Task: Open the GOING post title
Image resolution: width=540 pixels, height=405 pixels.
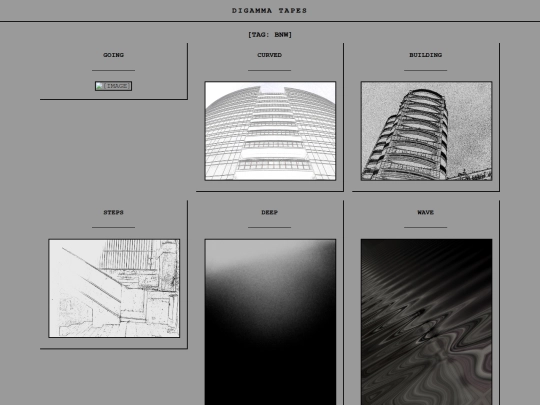Action: (113, 55)
